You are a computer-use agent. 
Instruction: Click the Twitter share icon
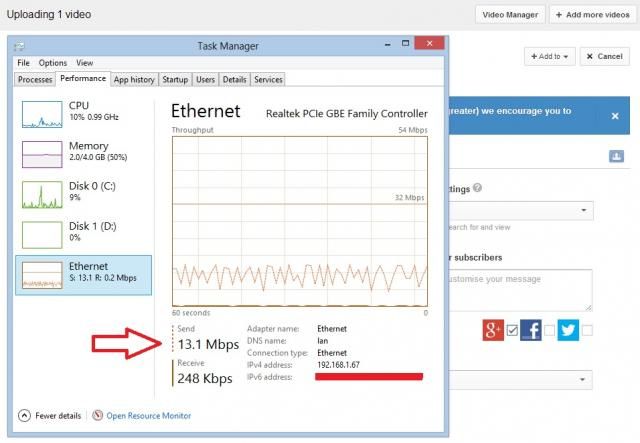[568, 330]
